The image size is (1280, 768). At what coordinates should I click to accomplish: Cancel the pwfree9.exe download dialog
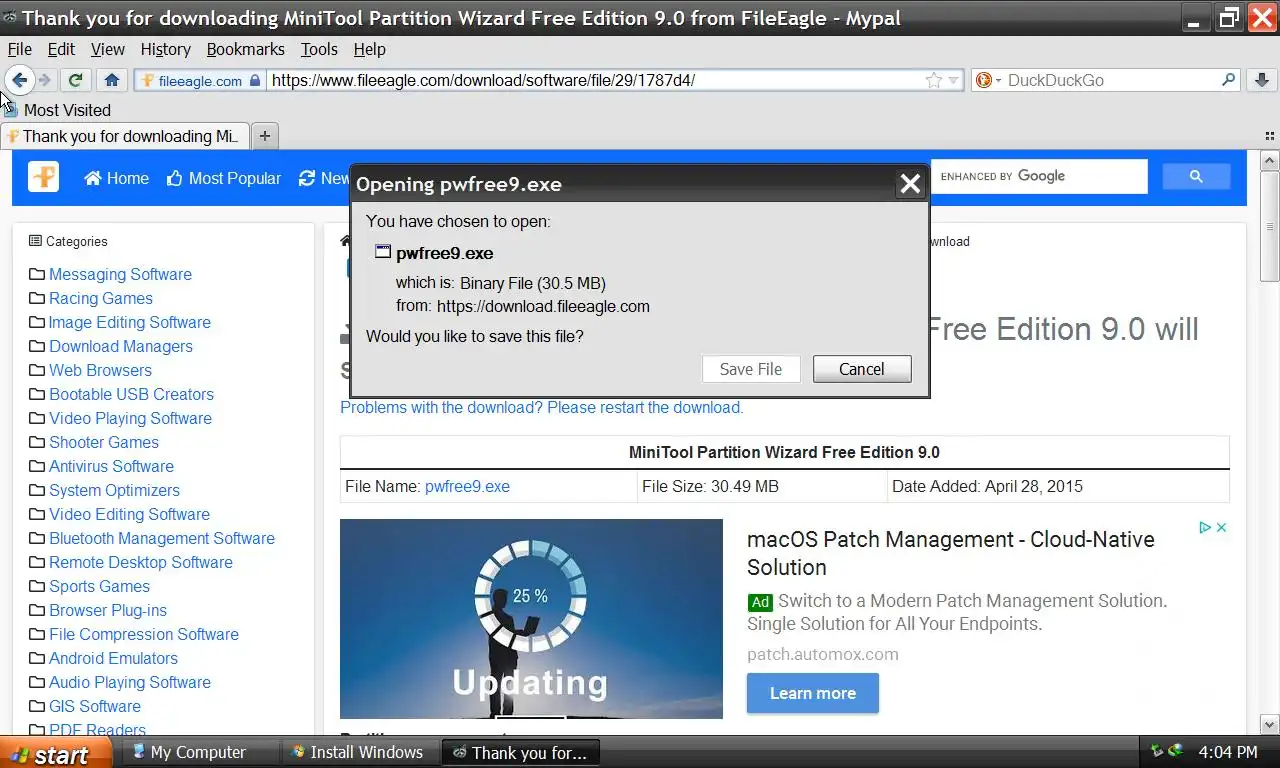[862, 369]
